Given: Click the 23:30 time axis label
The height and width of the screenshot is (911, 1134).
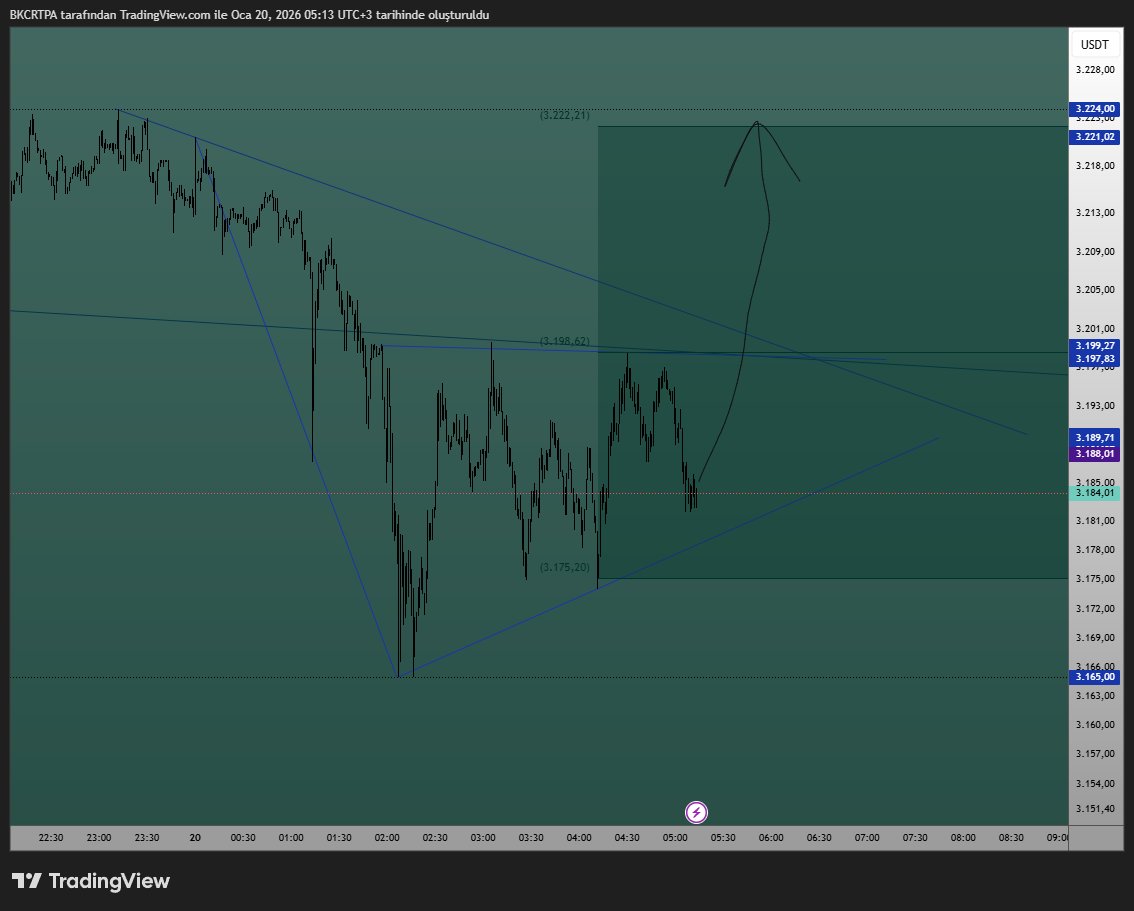Looking at the screenshot, I should click(x=147, y=837).
